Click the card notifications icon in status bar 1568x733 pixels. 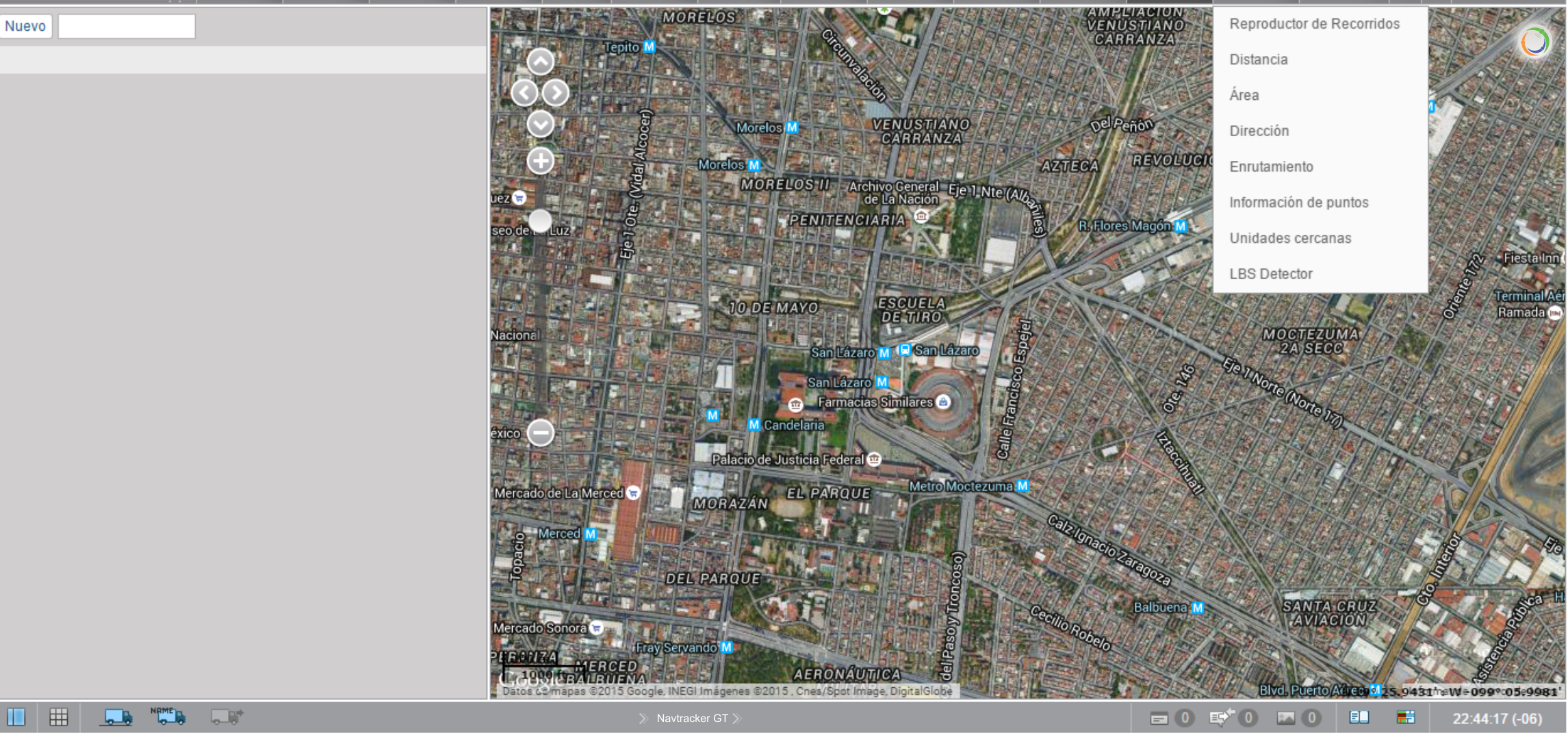[1159, 718]
